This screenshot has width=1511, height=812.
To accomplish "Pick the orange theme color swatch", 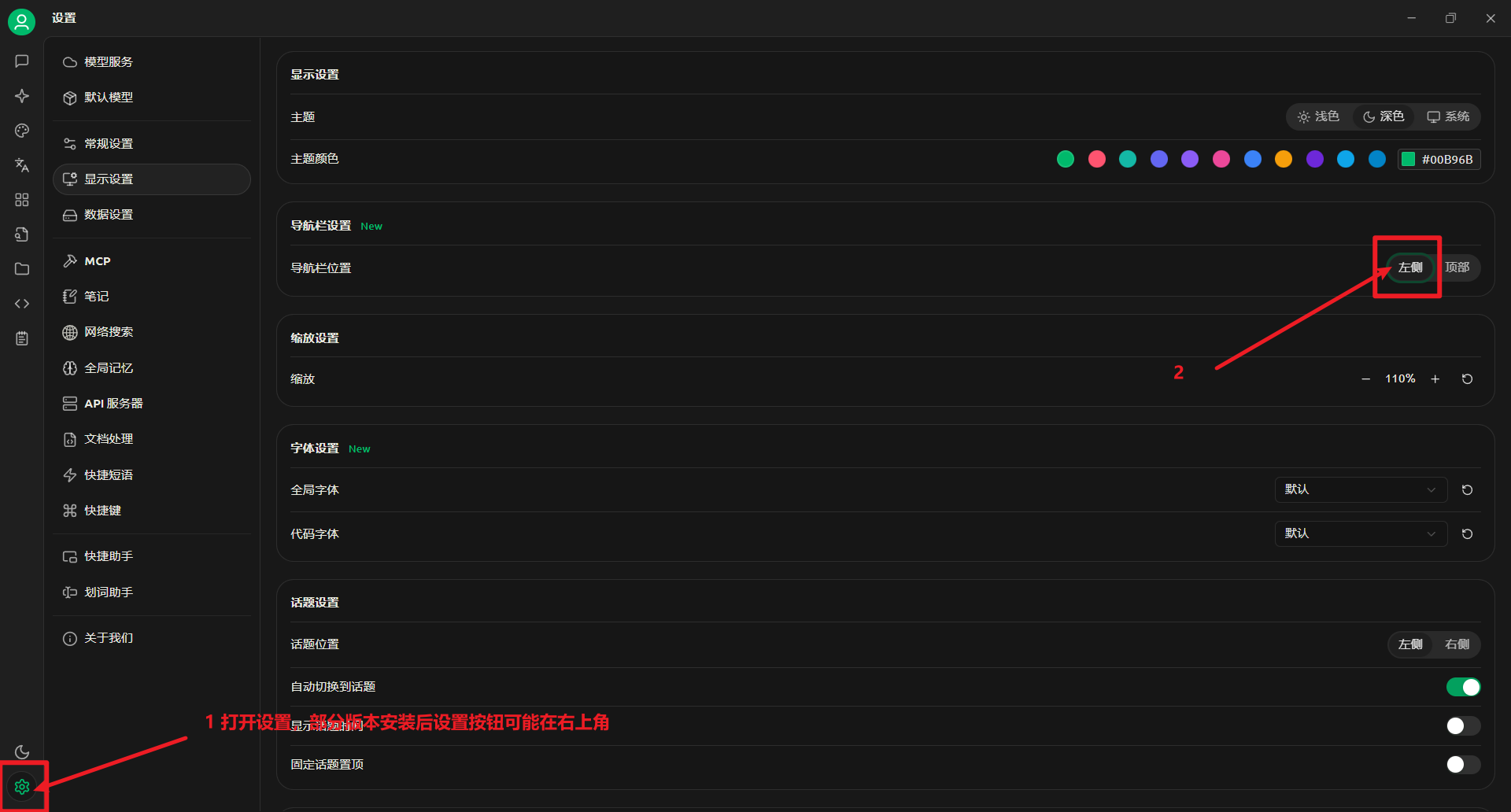I will click(x=1284, y=159).
